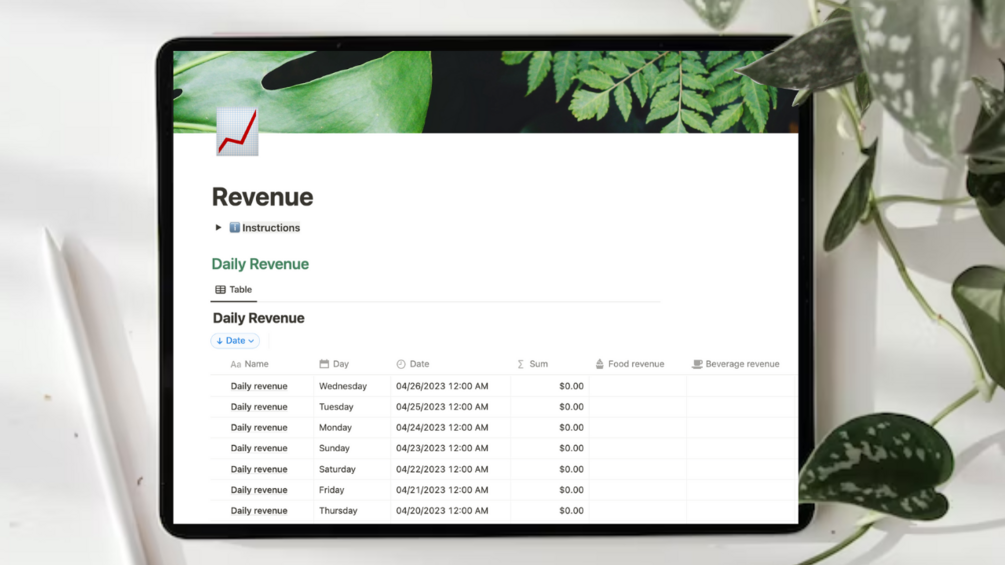This screenshot has height=565, width=1005.
Task: Click the Saturday day cell
Action: tap(352, 469)
